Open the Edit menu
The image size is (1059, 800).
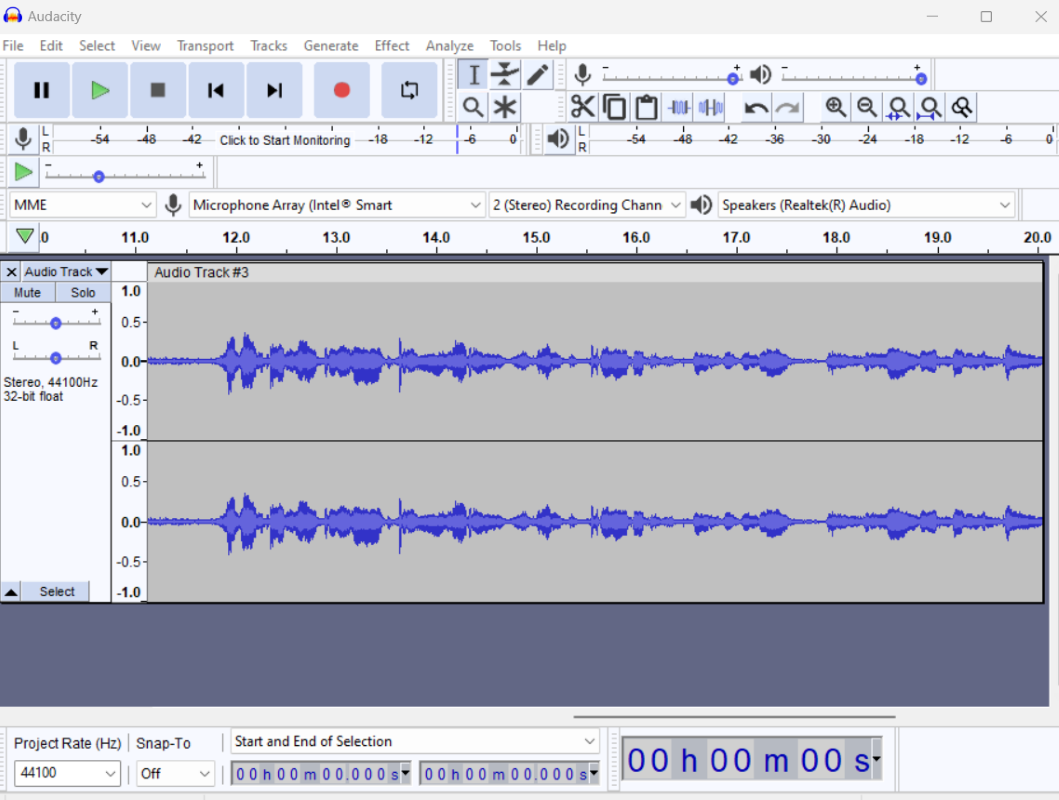point(51,46)
